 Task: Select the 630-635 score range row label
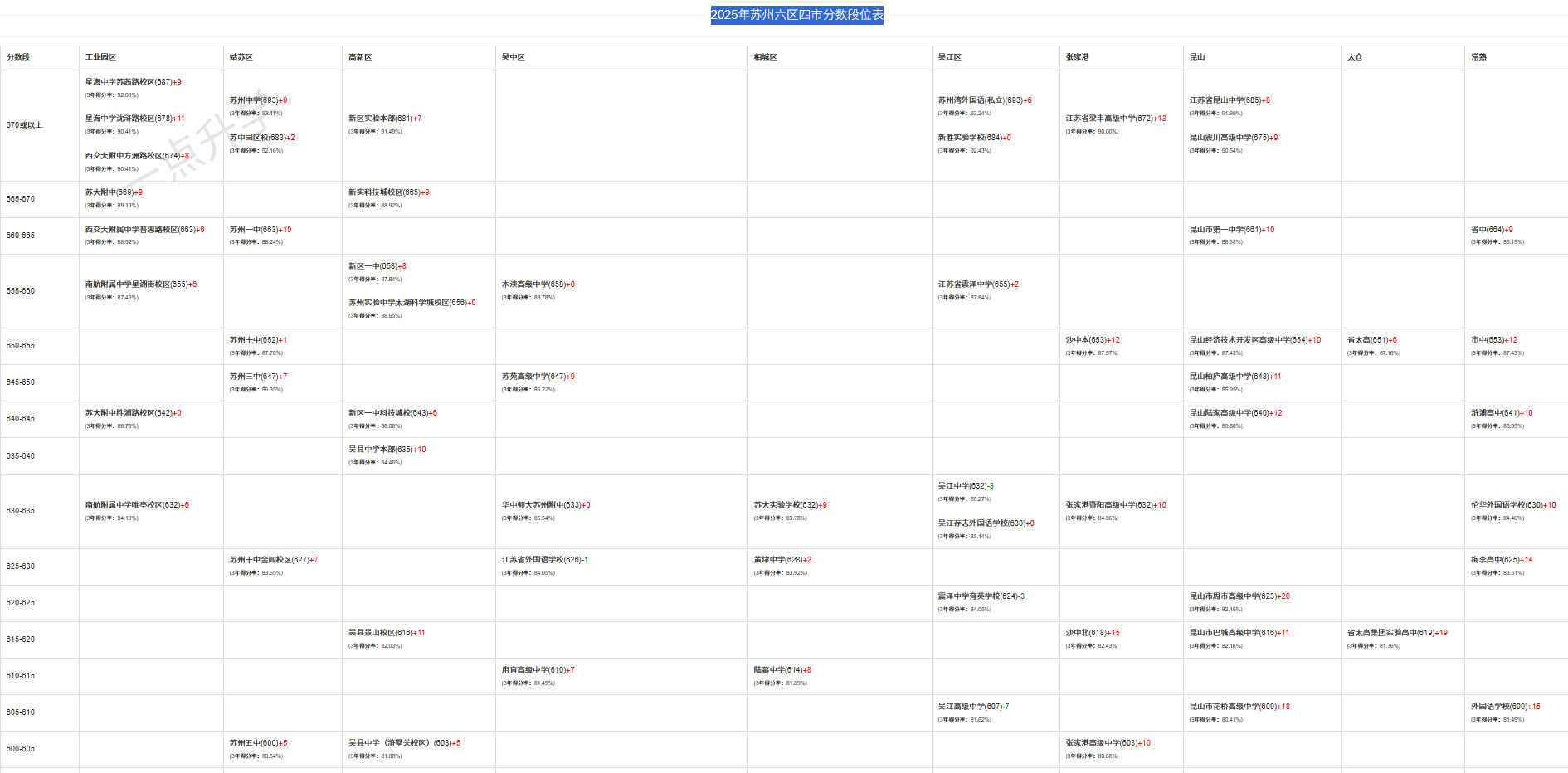pos(21,511)
